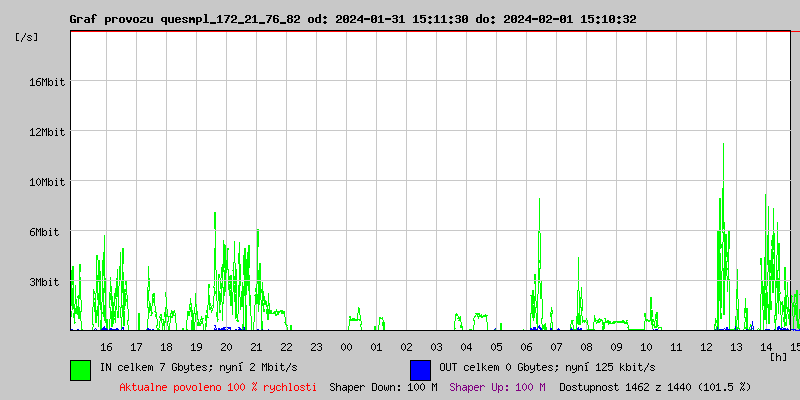Click the 10Mbit vertical axis label
The height and width of the screenshot is (400, 800).
pos(46,182)
